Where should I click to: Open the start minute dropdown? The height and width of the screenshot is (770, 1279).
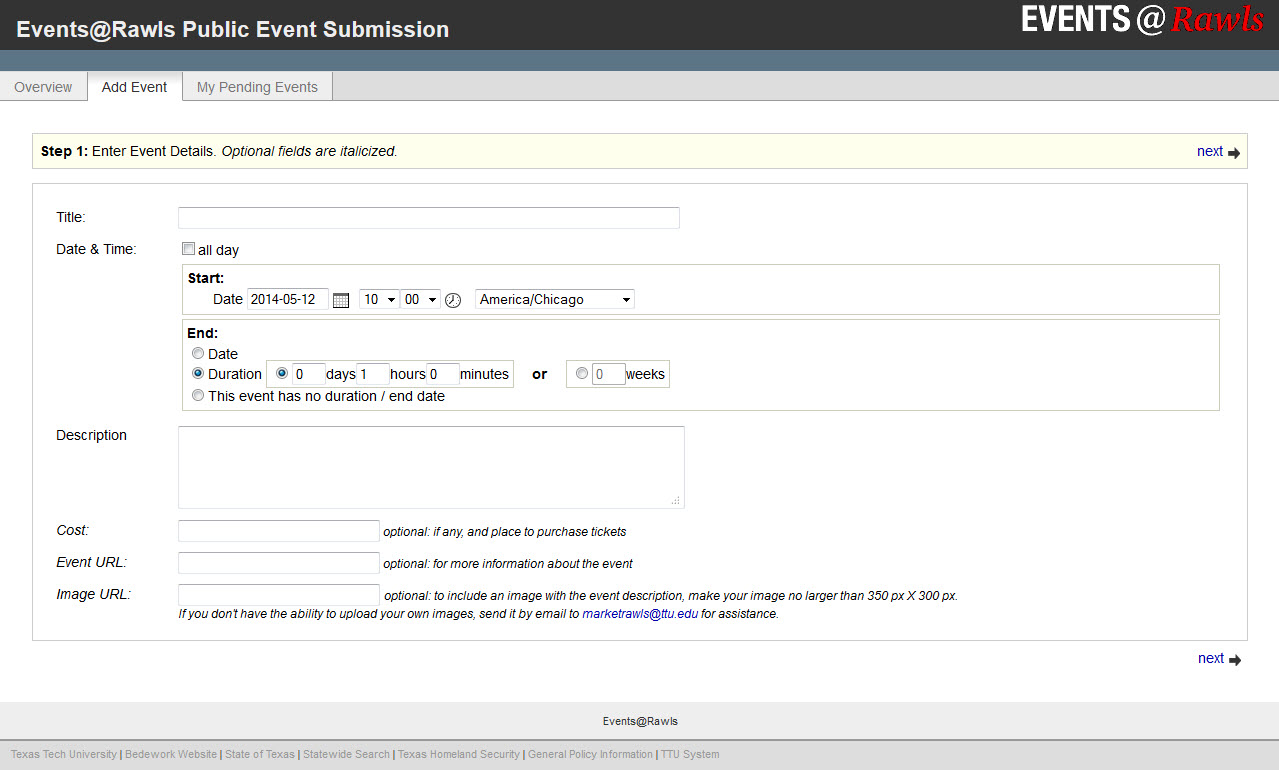point(421,299)
